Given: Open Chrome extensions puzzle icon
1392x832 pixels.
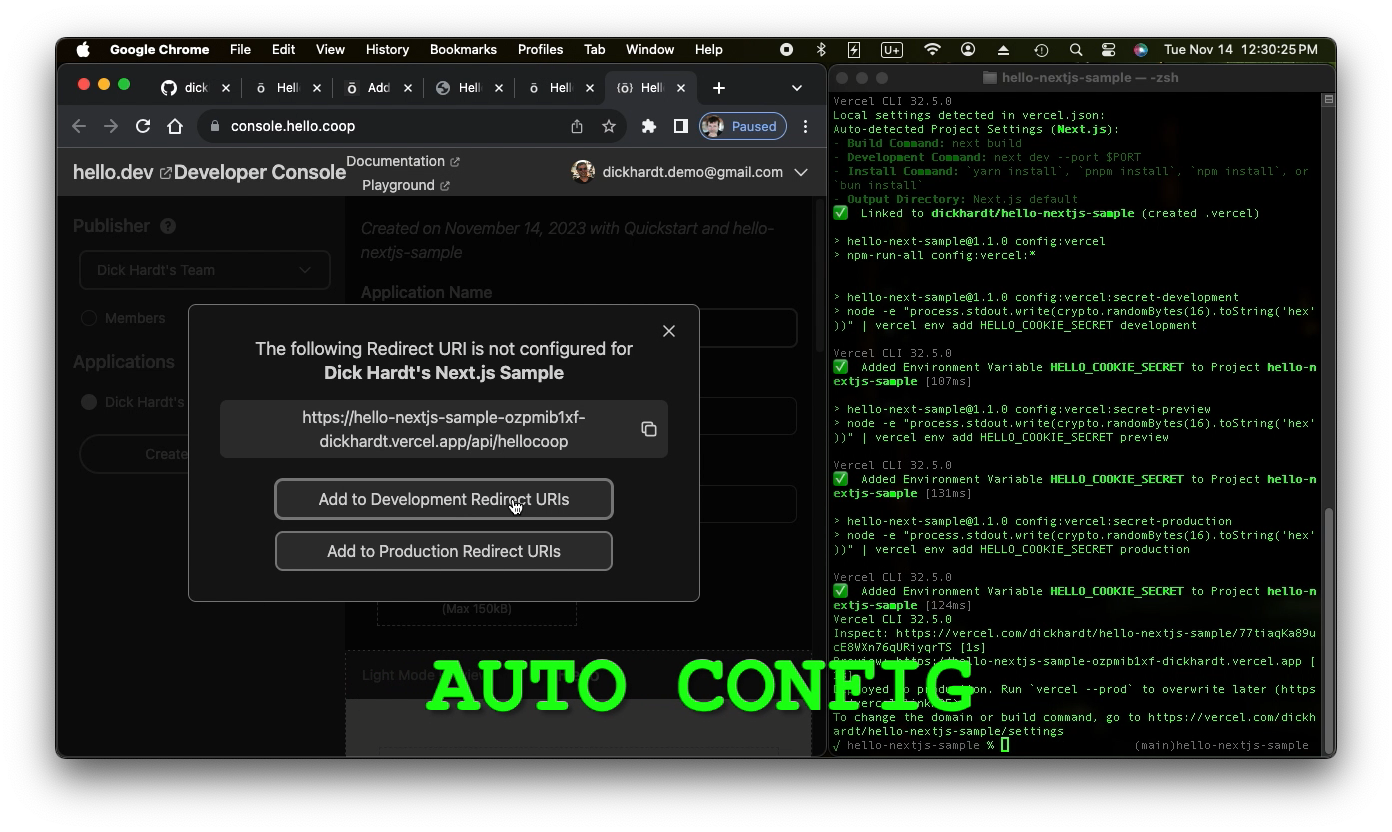Looking at the screenshot, I should (649, 126).
